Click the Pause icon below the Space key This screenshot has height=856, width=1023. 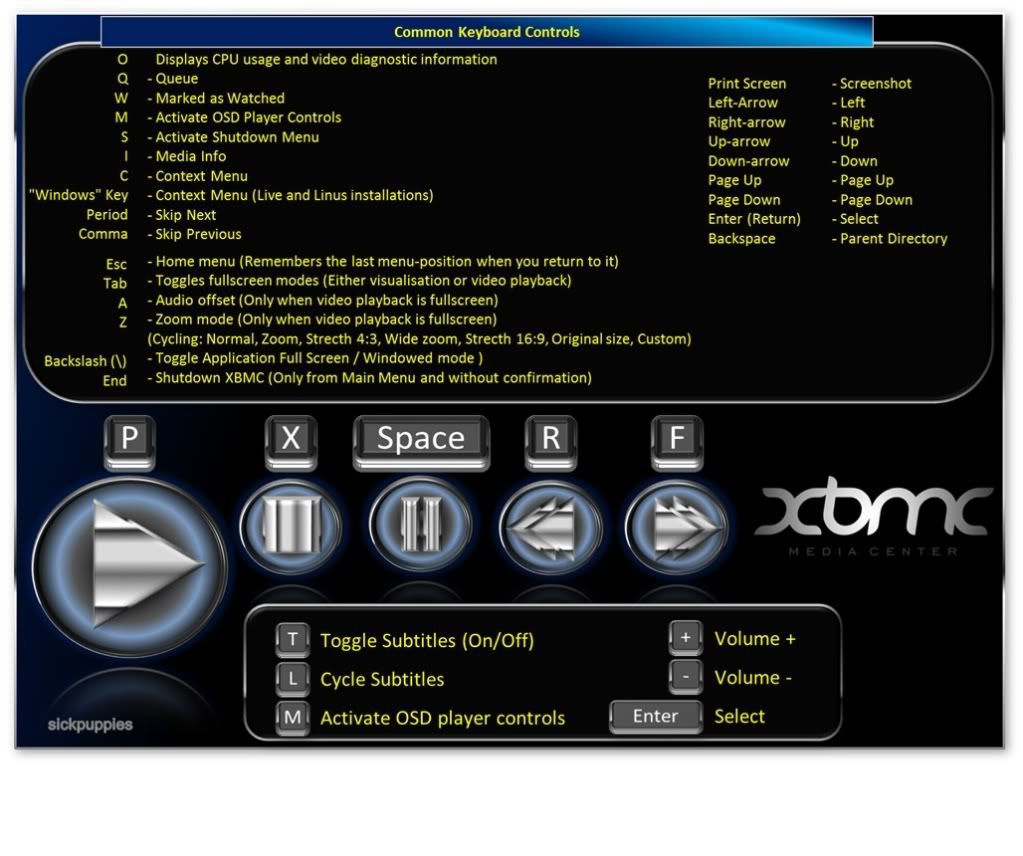(x=420, y=523)
